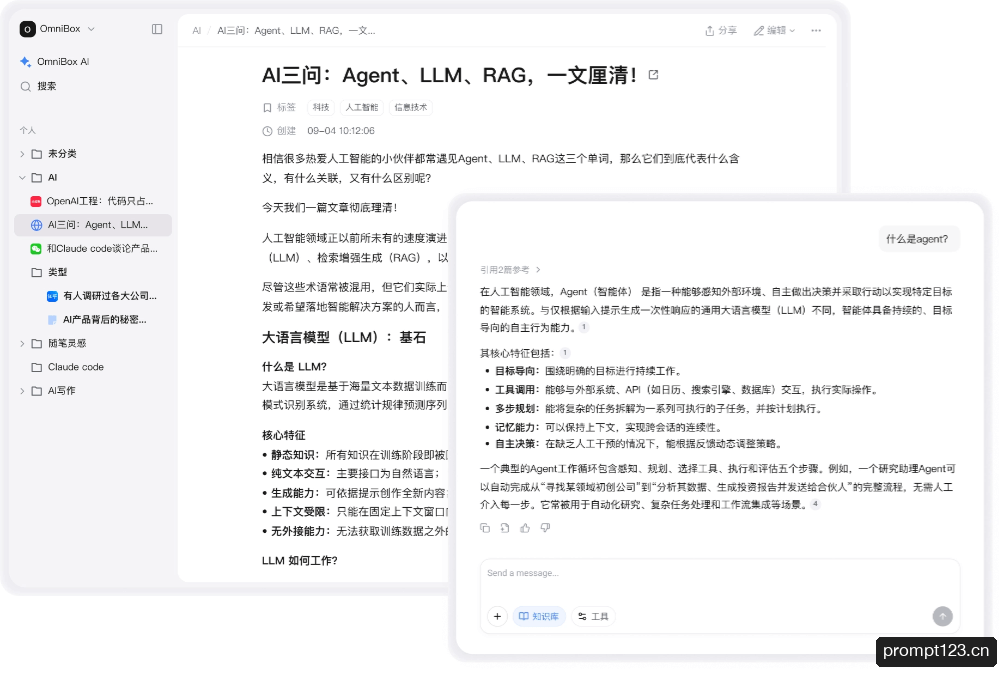This screenshot has width=1005, height=675.
Task: Click the 什么是 LLM? subheading
Action: [x=294, y=367]
